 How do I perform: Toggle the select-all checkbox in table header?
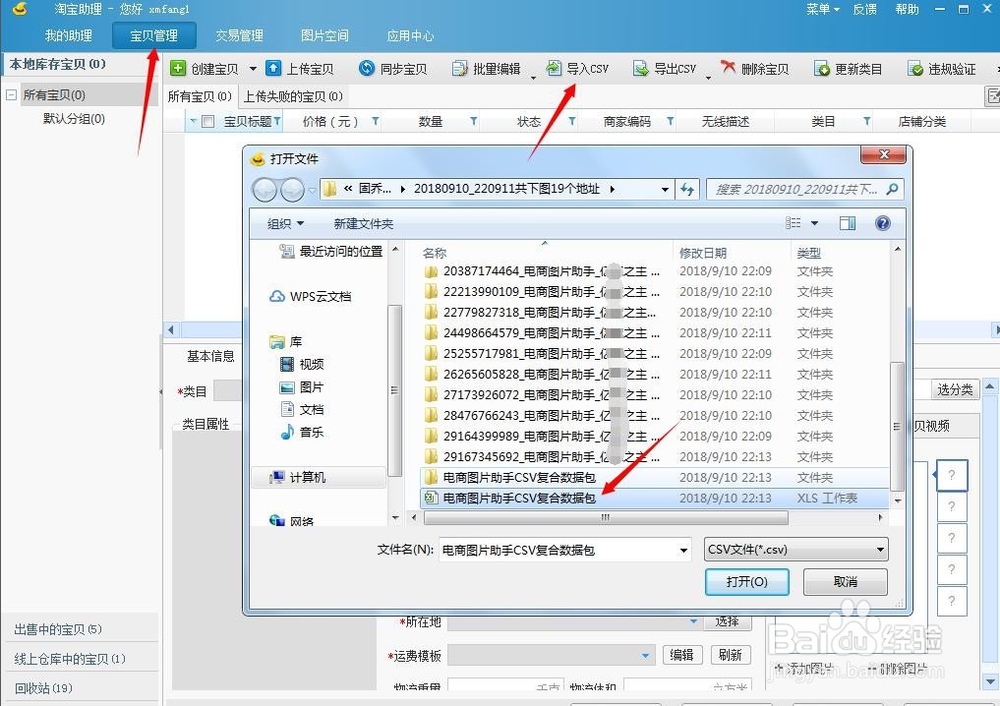point(207,122)
